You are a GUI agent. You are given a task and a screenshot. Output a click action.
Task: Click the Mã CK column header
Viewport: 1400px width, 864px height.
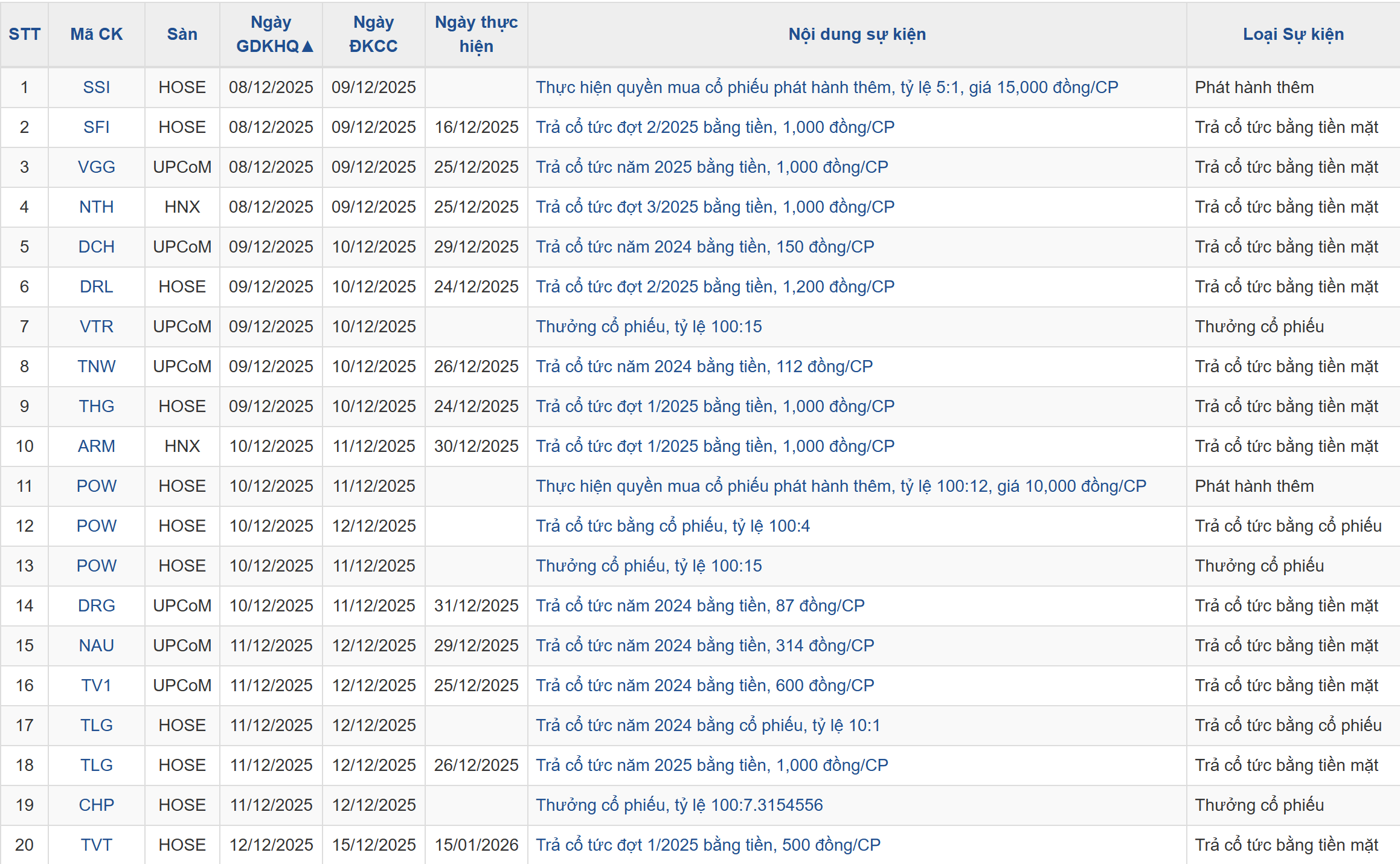pyautogui.click(x=97, y=34)
